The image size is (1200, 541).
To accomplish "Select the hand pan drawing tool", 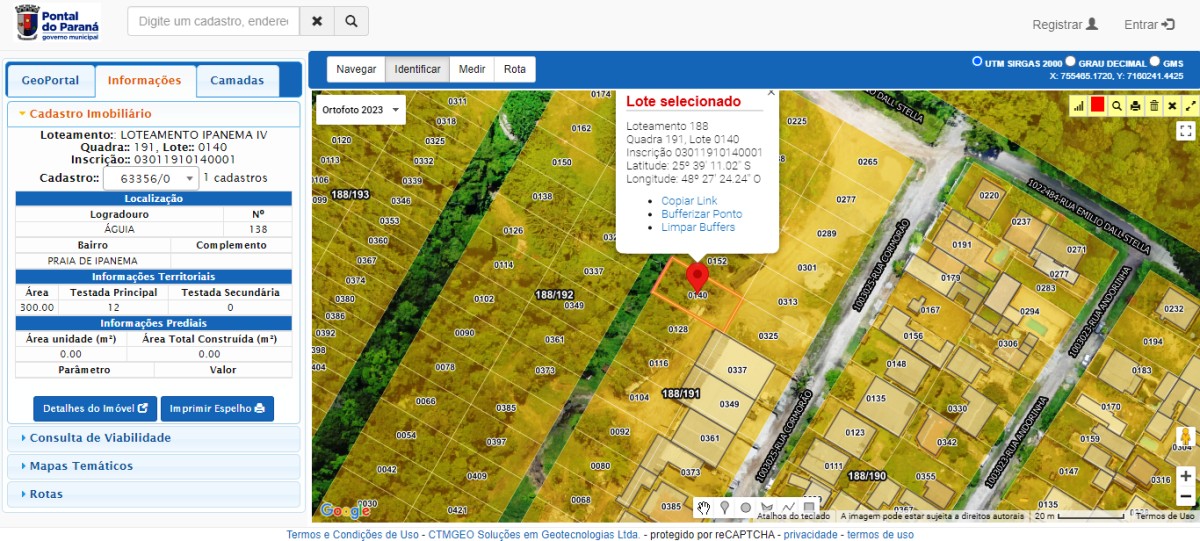I will click(x=704, y=508).
